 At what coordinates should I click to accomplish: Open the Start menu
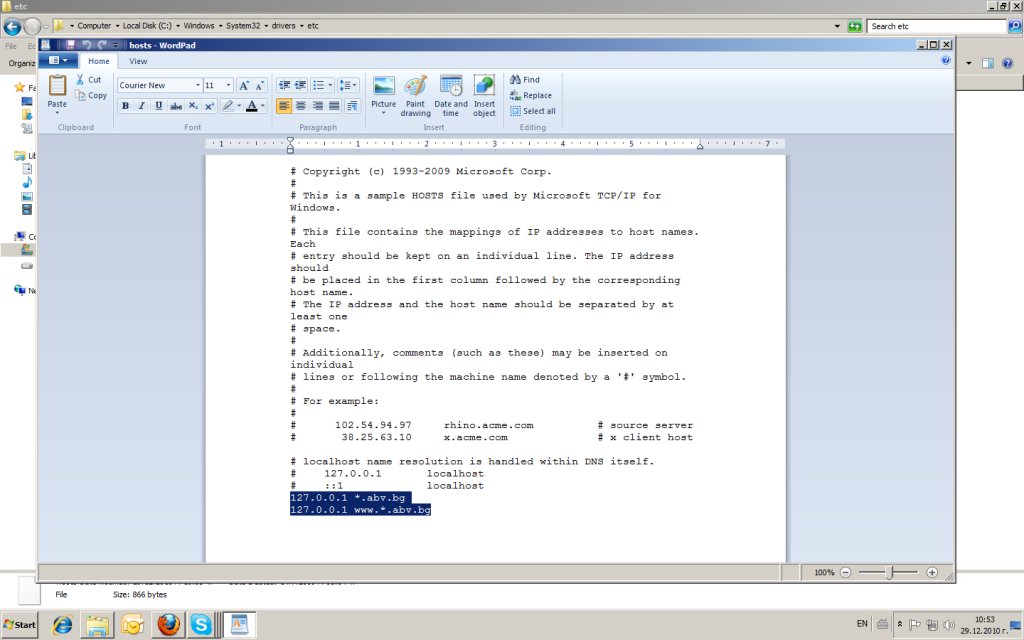tap(20, 625)
